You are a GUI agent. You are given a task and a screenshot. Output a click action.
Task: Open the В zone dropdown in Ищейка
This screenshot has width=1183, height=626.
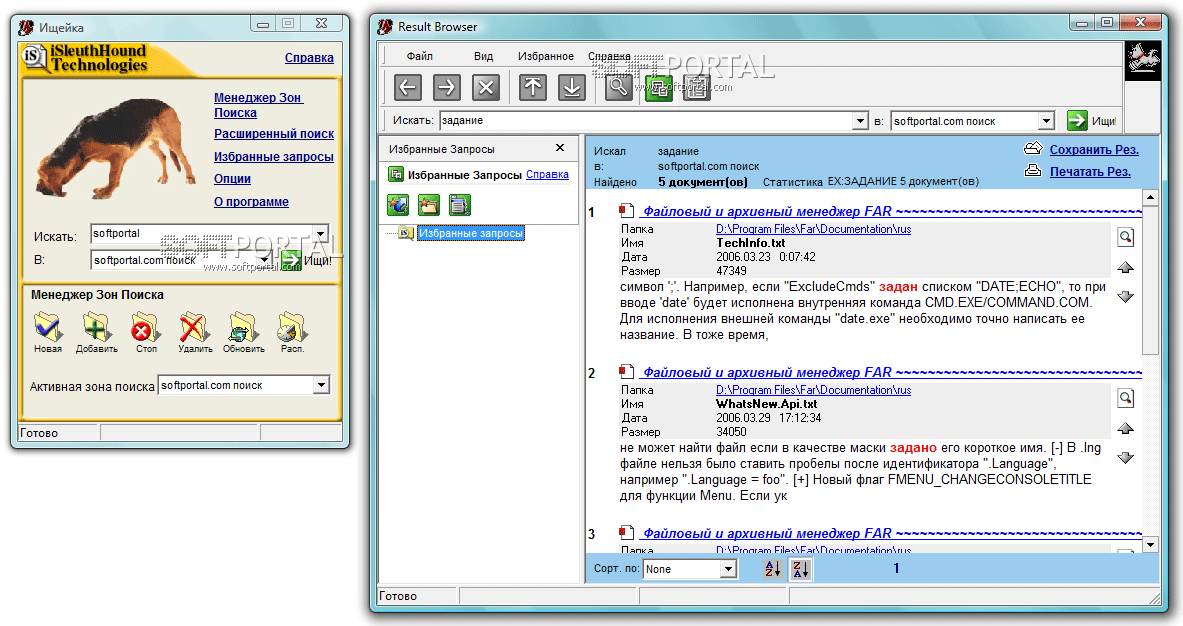(265, 260)
